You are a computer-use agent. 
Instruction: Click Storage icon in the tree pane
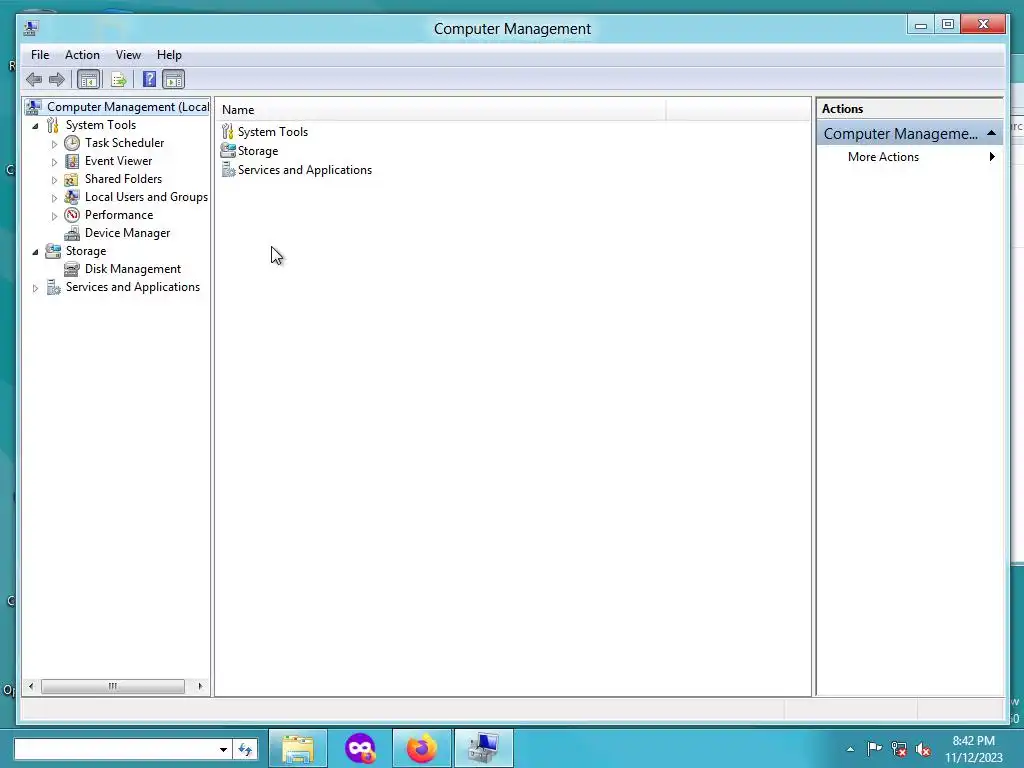point(53,251)
